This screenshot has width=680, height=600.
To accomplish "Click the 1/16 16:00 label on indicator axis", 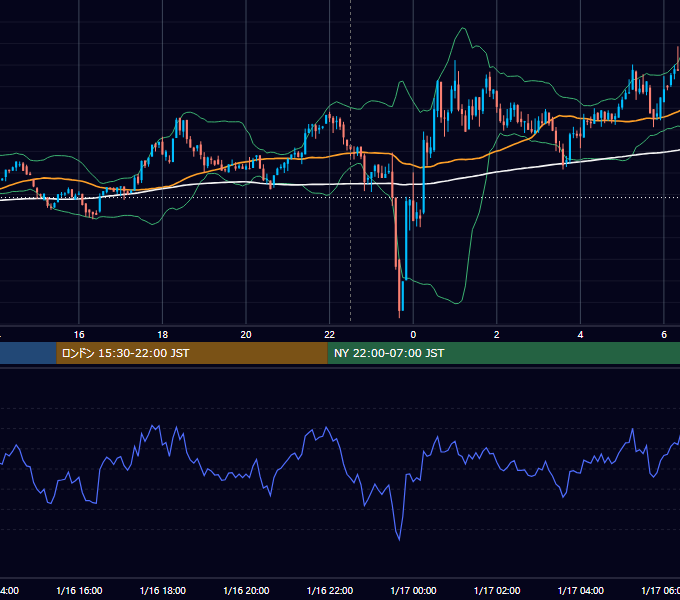I will [x=79, y=590].
